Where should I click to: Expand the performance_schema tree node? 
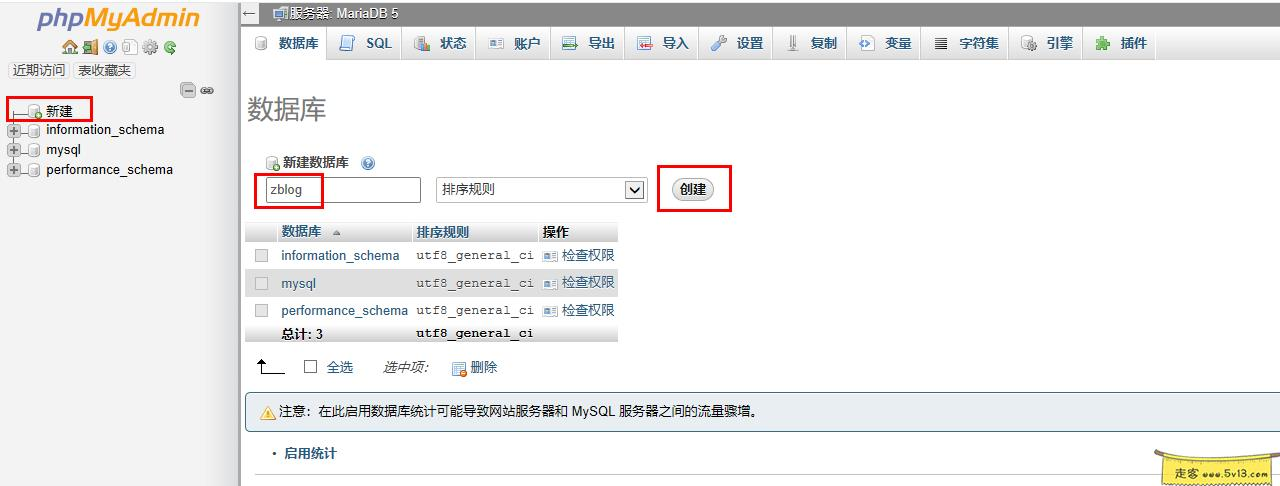coord(14,170)
